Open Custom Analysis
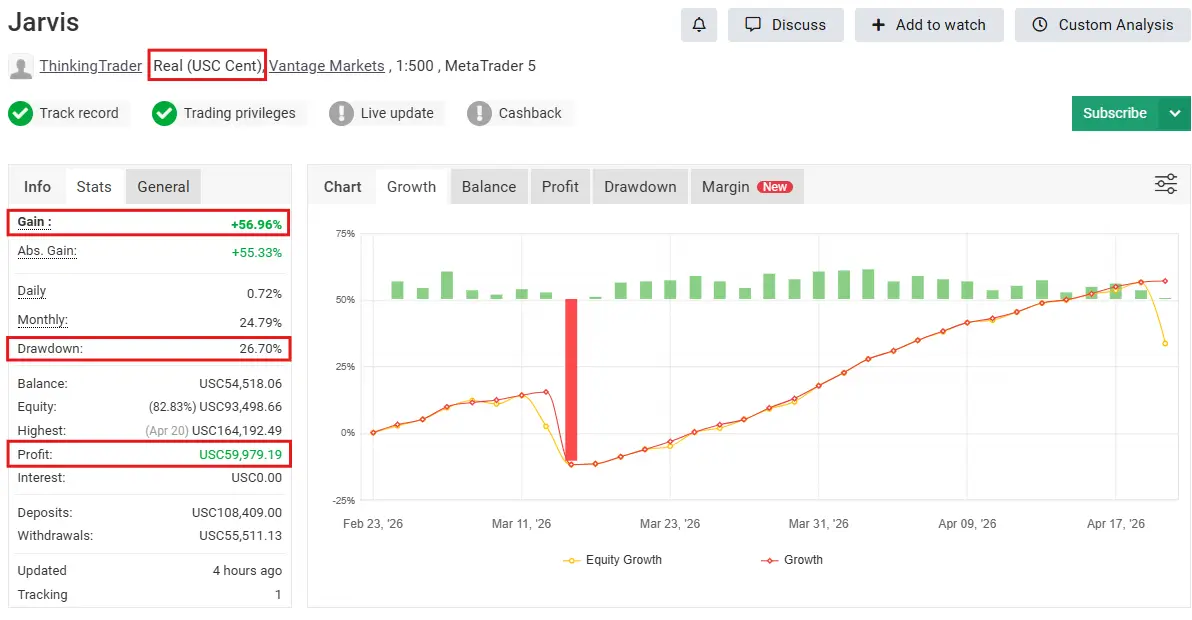Screen dimensions: 1192x620 point(1102,25)
